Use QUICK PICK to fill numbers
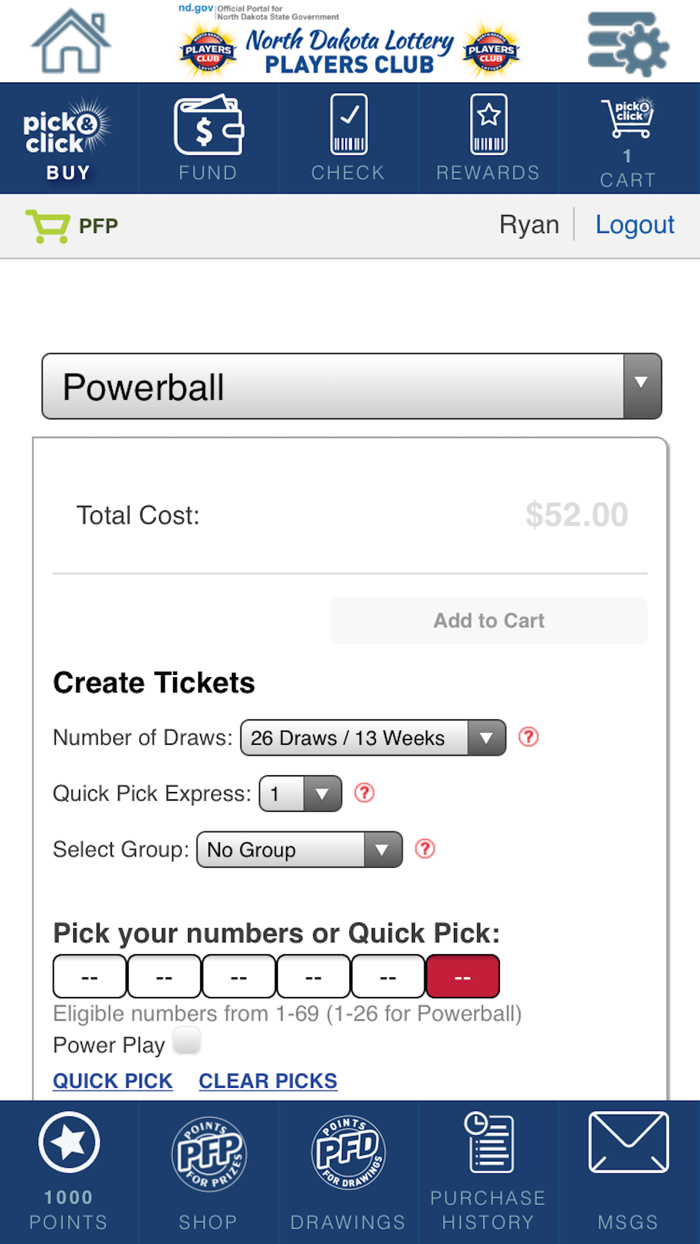 (112, 1081)
